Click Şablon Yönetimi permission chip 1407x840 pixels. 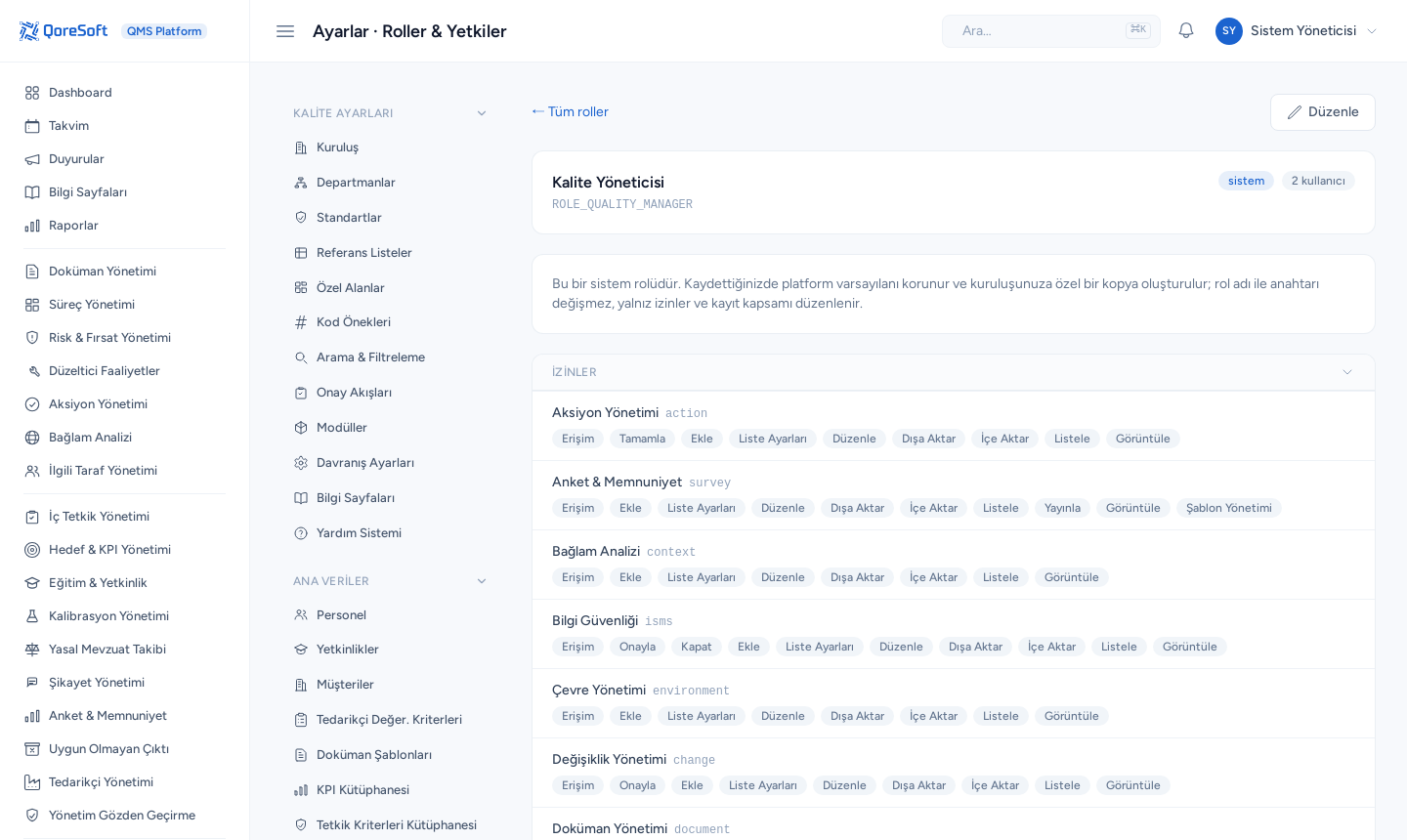pos(1229,508)
